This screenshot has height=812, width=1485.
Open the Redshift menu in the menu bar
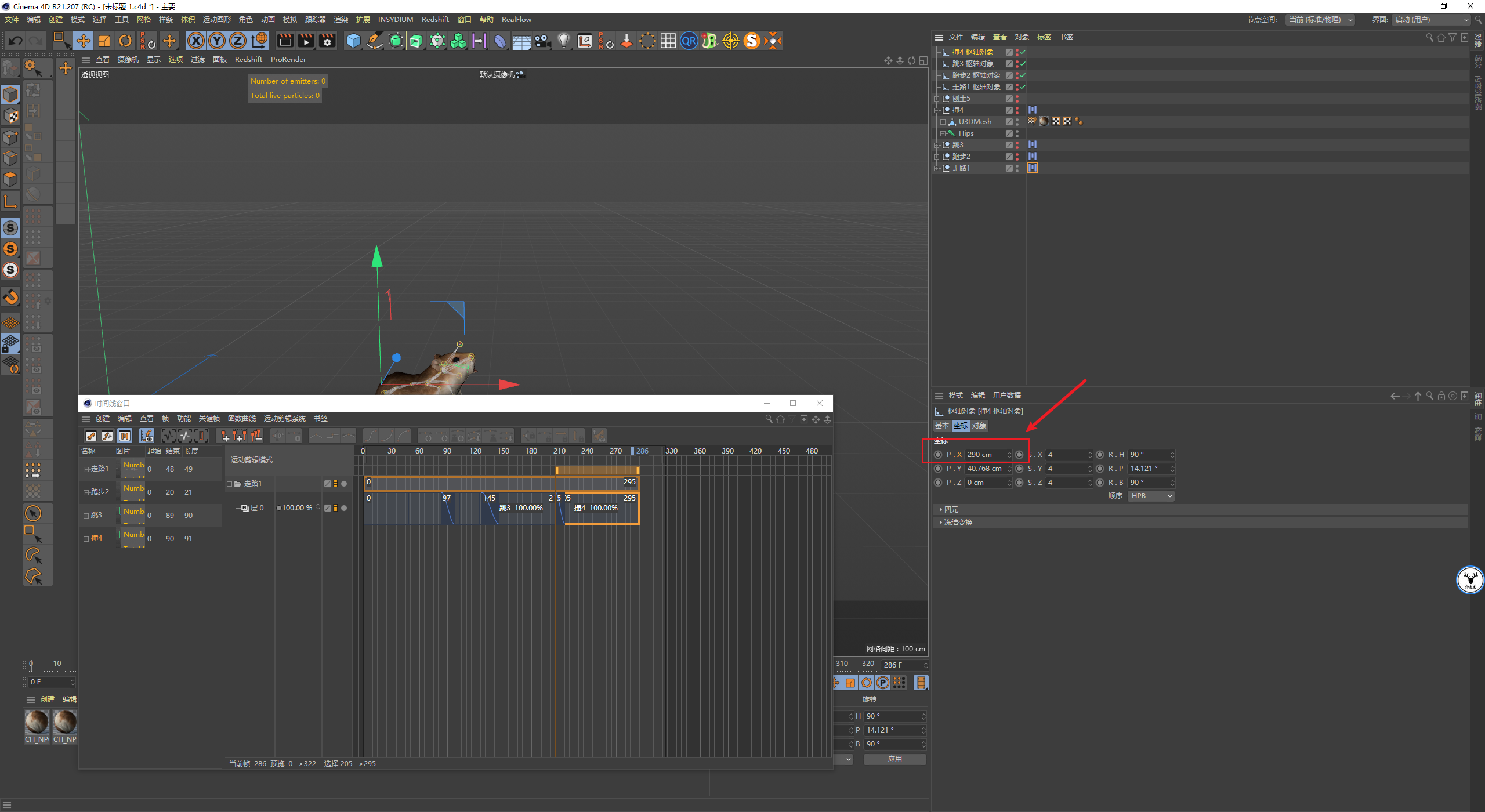pyautogui.click(x=435, y=20)
